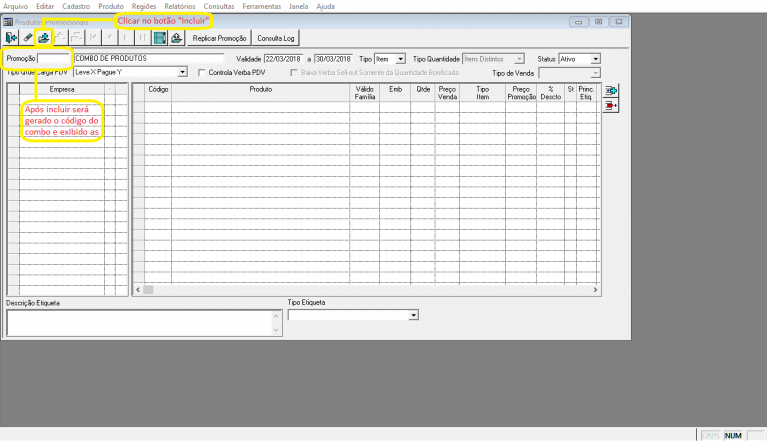
Task: Click the eraser clear-fields toolbar icon
Action: pos(27,38)
